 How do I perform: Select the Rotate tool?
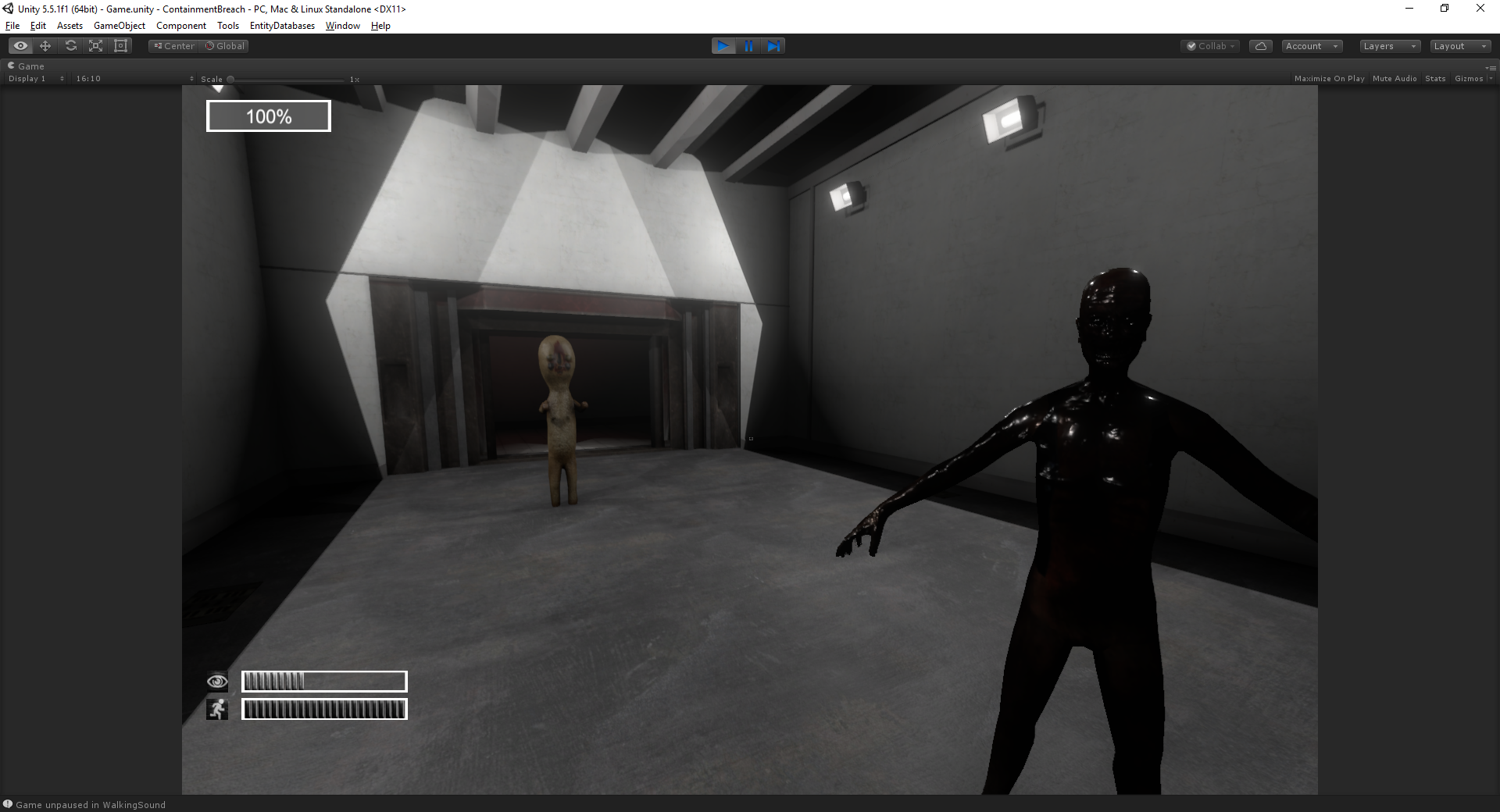(70, 46)
